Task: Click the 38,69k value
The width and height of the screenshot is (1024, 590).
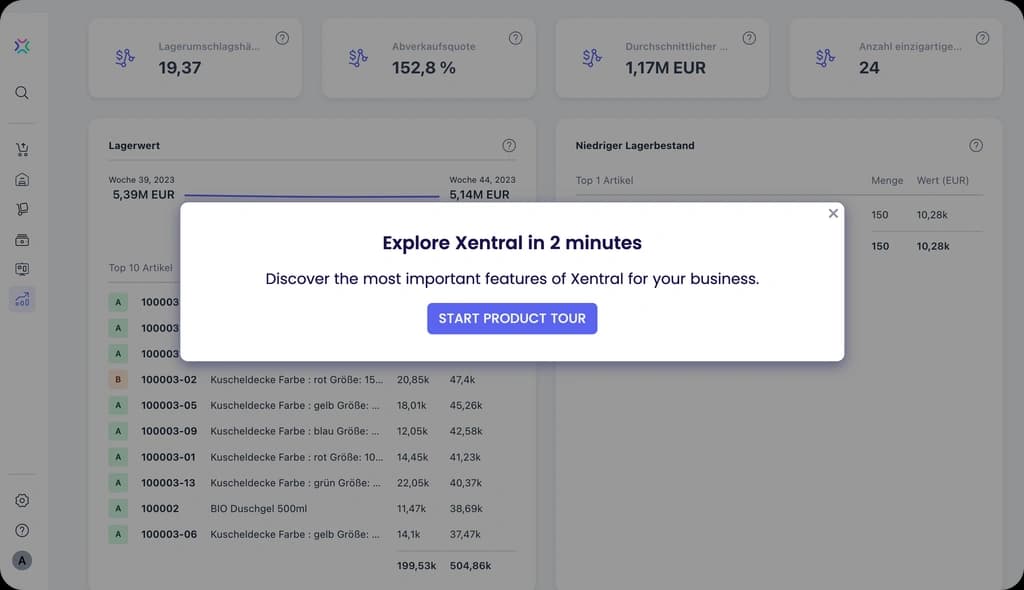Action: pos(466,508)
